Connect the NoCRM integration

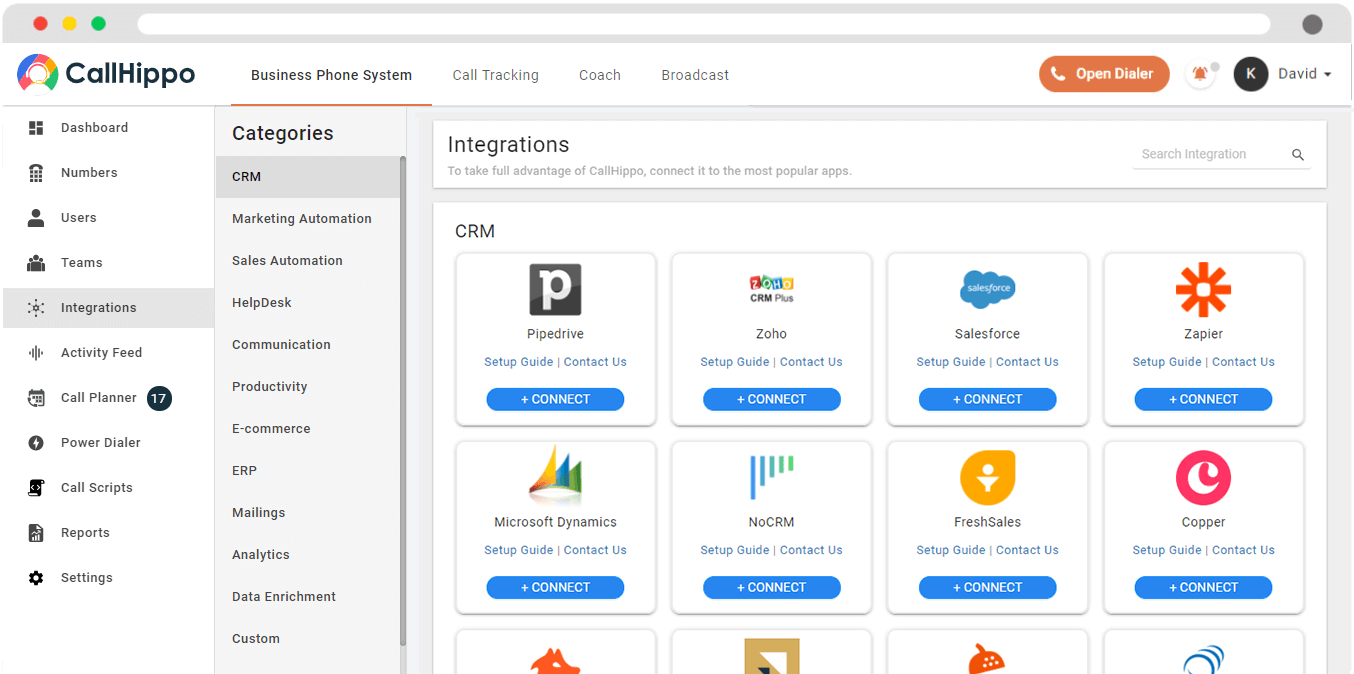click(x=771, y=587)
